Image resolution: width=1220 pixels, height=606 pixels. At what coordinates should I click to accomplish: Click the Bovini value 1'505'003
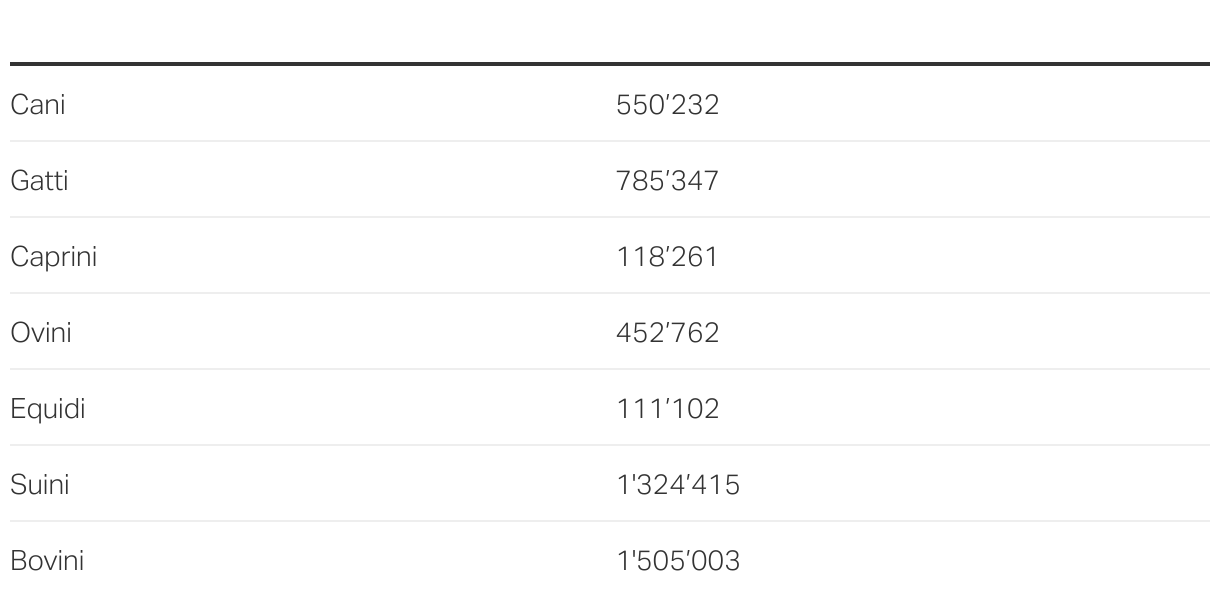678,561
